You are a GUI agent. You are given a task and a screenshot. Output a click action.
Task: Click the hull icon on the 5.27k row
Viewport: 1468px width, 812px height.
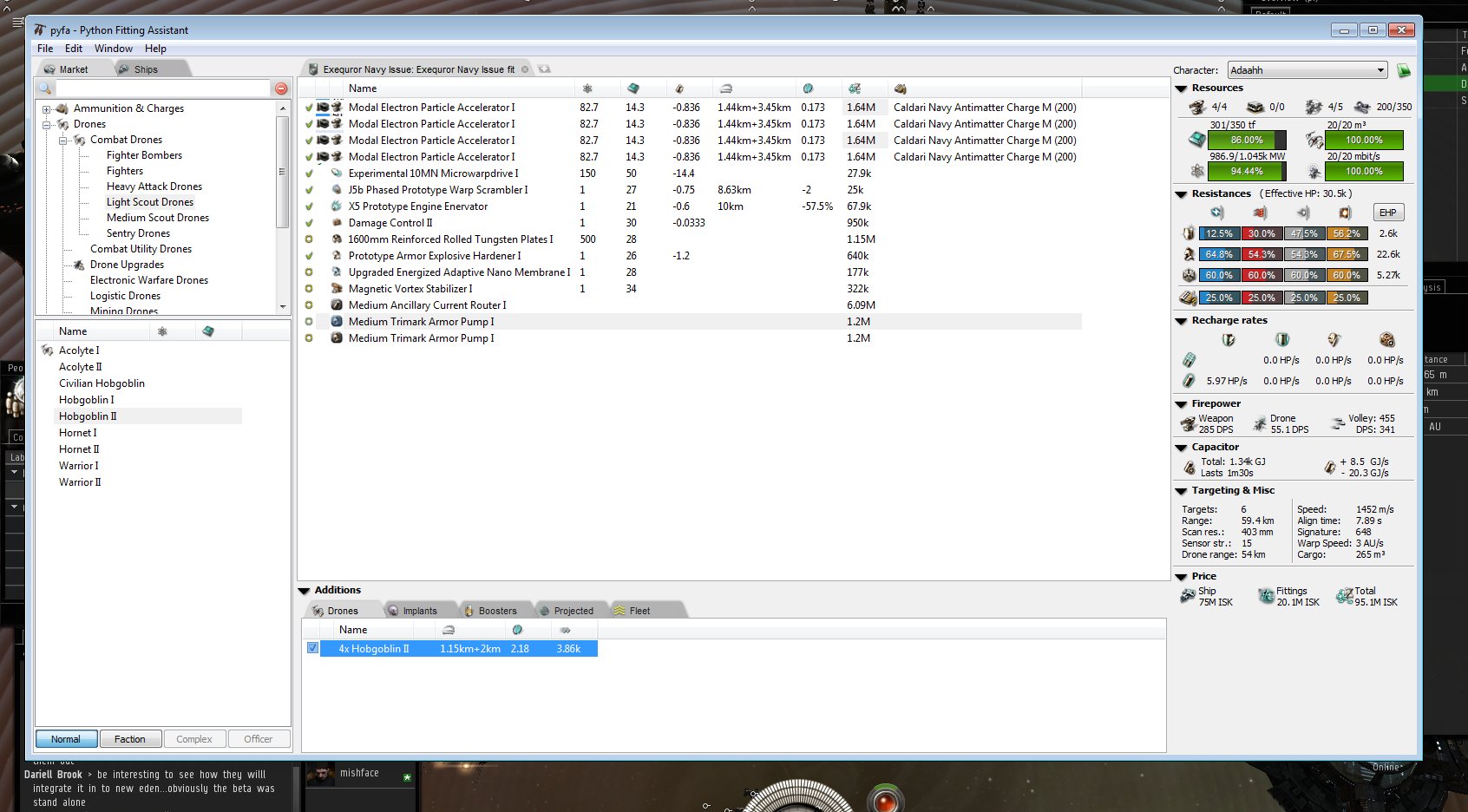[x=1189, y=275]
